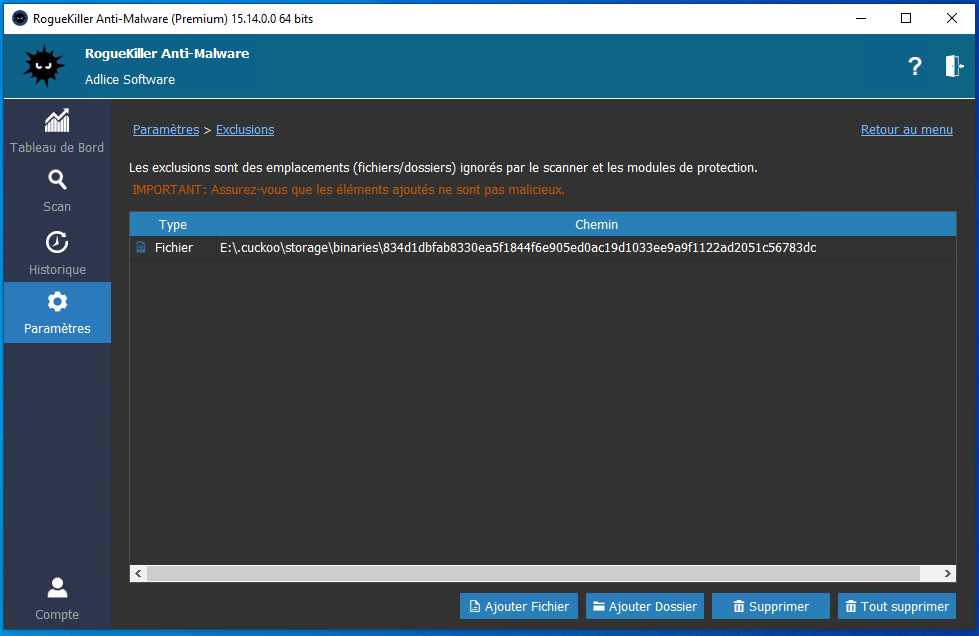Click the Tout supprimer button
979x636 pixels.
[896, 606]
